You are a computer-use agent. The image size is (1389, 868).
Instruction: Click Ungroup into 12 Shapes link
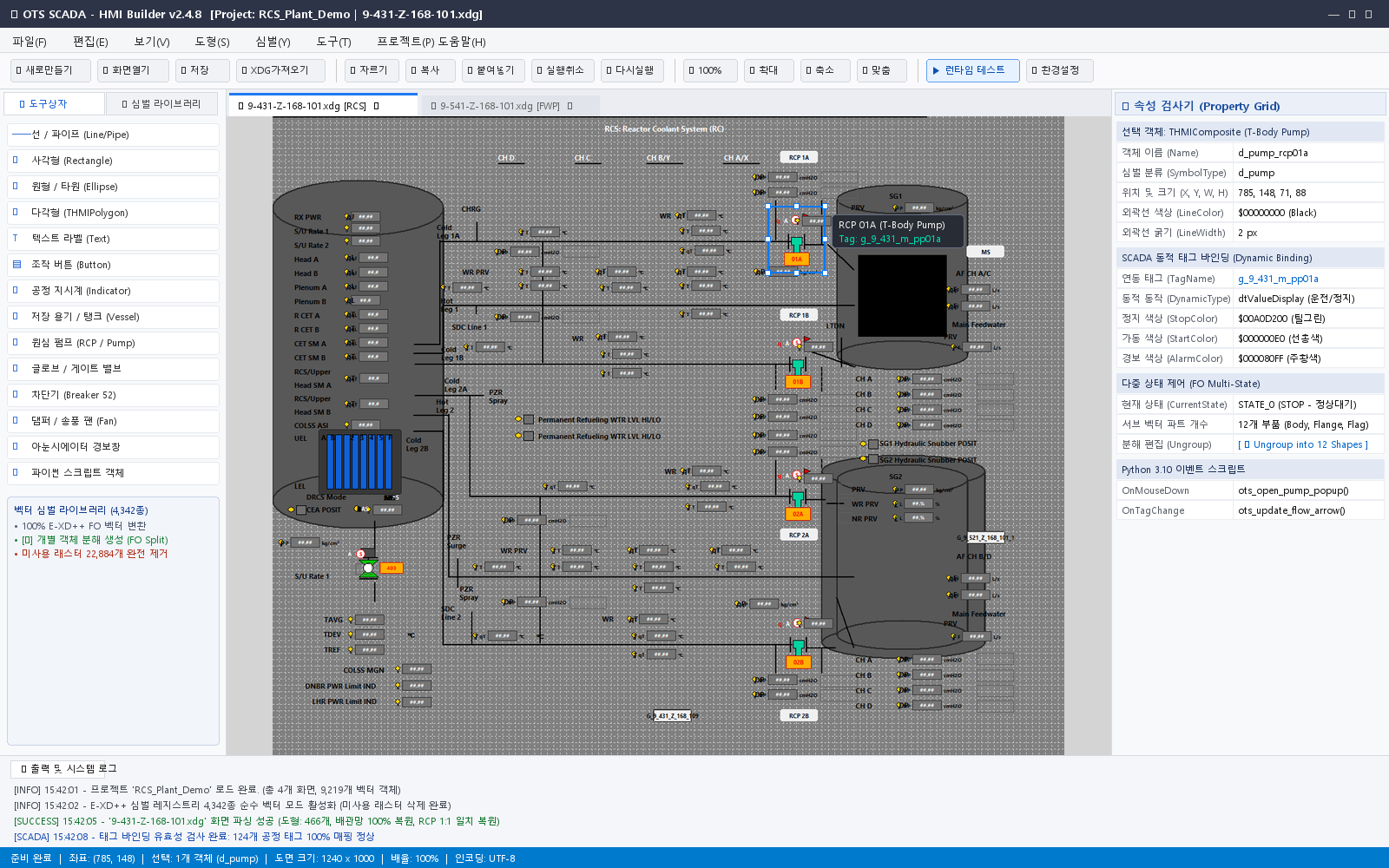coord(1303,444)
